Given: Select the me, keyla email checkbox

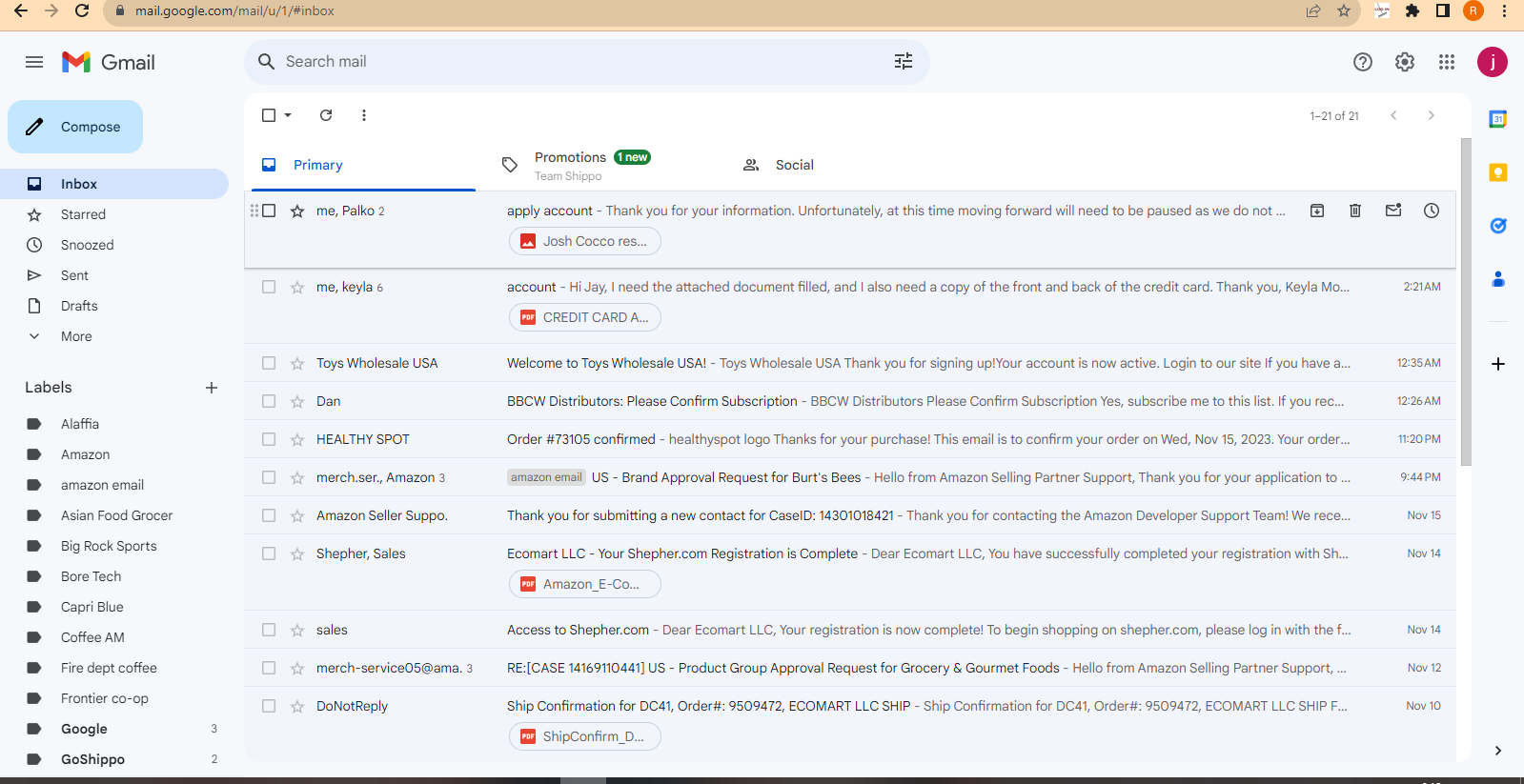Looking at the screenshot, I should [269, 287].
